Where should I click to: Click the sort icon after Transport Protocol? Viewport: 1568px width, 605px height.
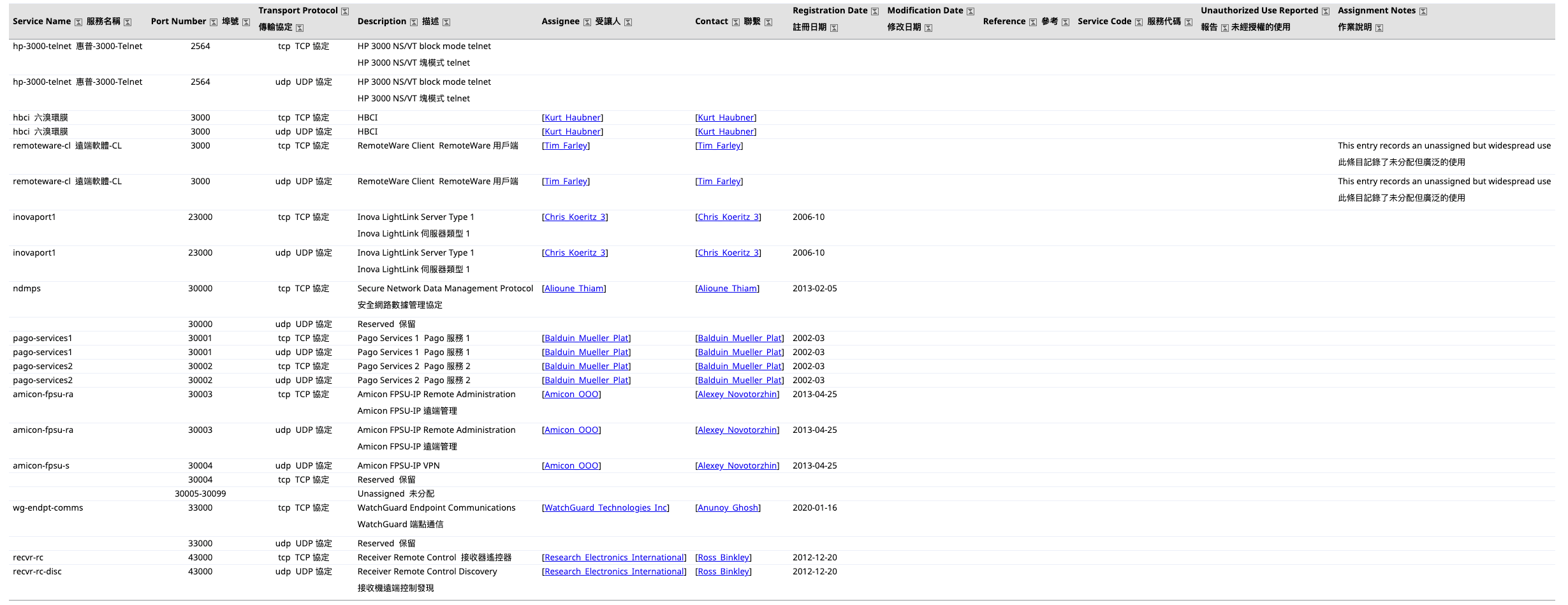point(345,11)
